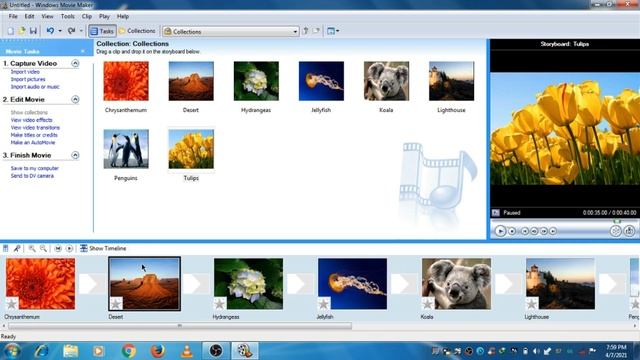Collapse the Finish Movie section
This screenshot has height=360, width=640.
pos(75,155)
